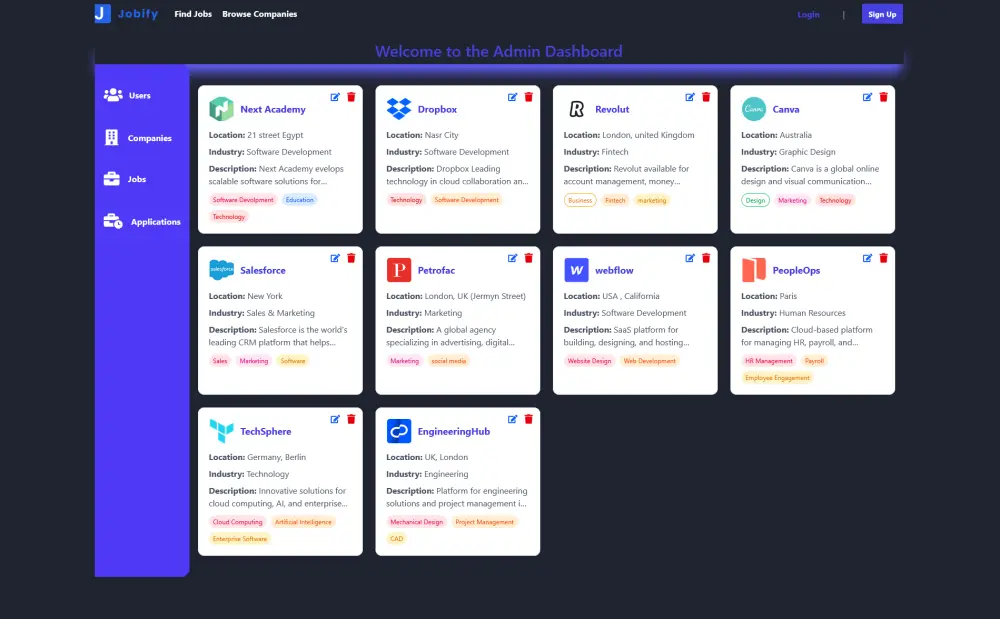The image size is (1000, 619).
Task: Click the Revolut R logo
Action: pos(576,109)
